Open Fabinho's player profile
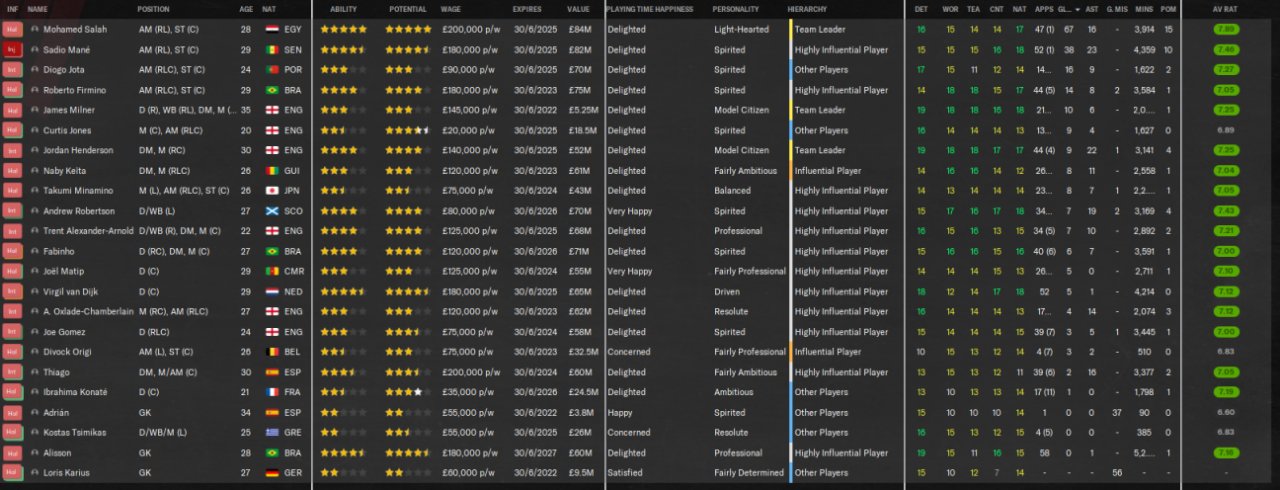1280x490 pixels. 59,251
